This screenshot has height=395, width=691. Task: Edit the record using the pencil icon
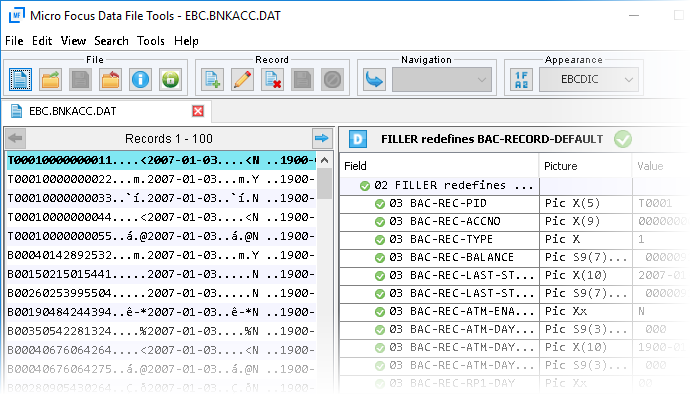click(x=242, y=80)
